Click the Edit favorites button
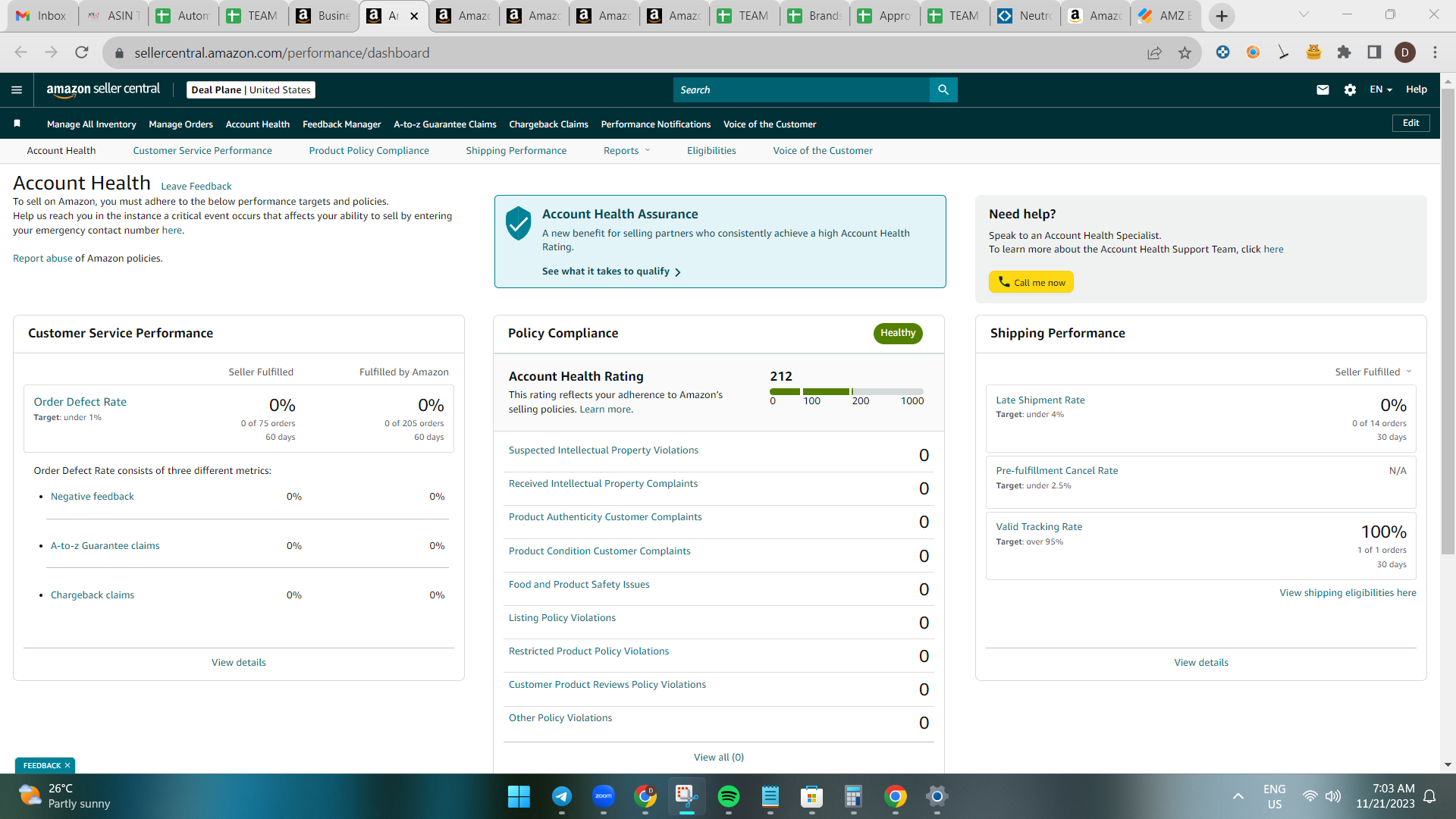The width and height of the screenshot is (1456, 819). click(x=1411, y=123)
